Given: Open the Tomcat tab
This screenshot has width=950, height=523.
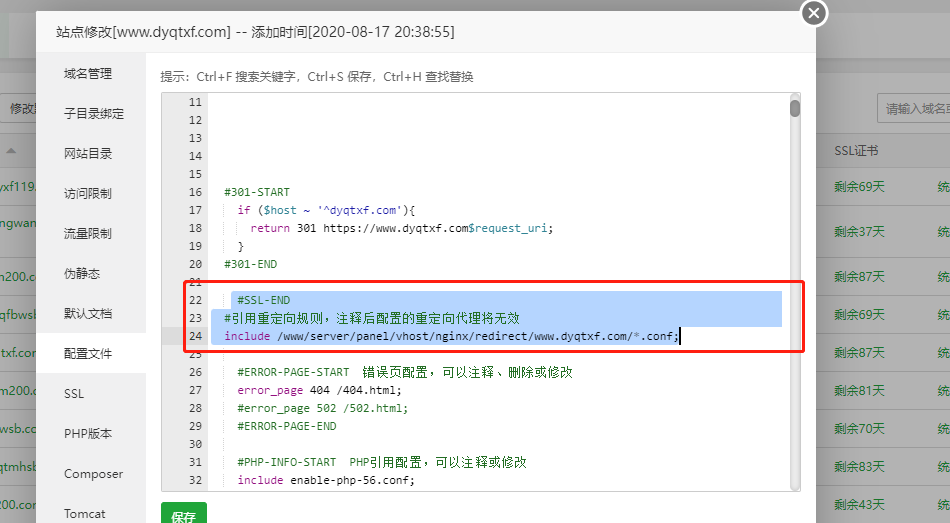Looking at the screenshot, I should pos(84,513).
